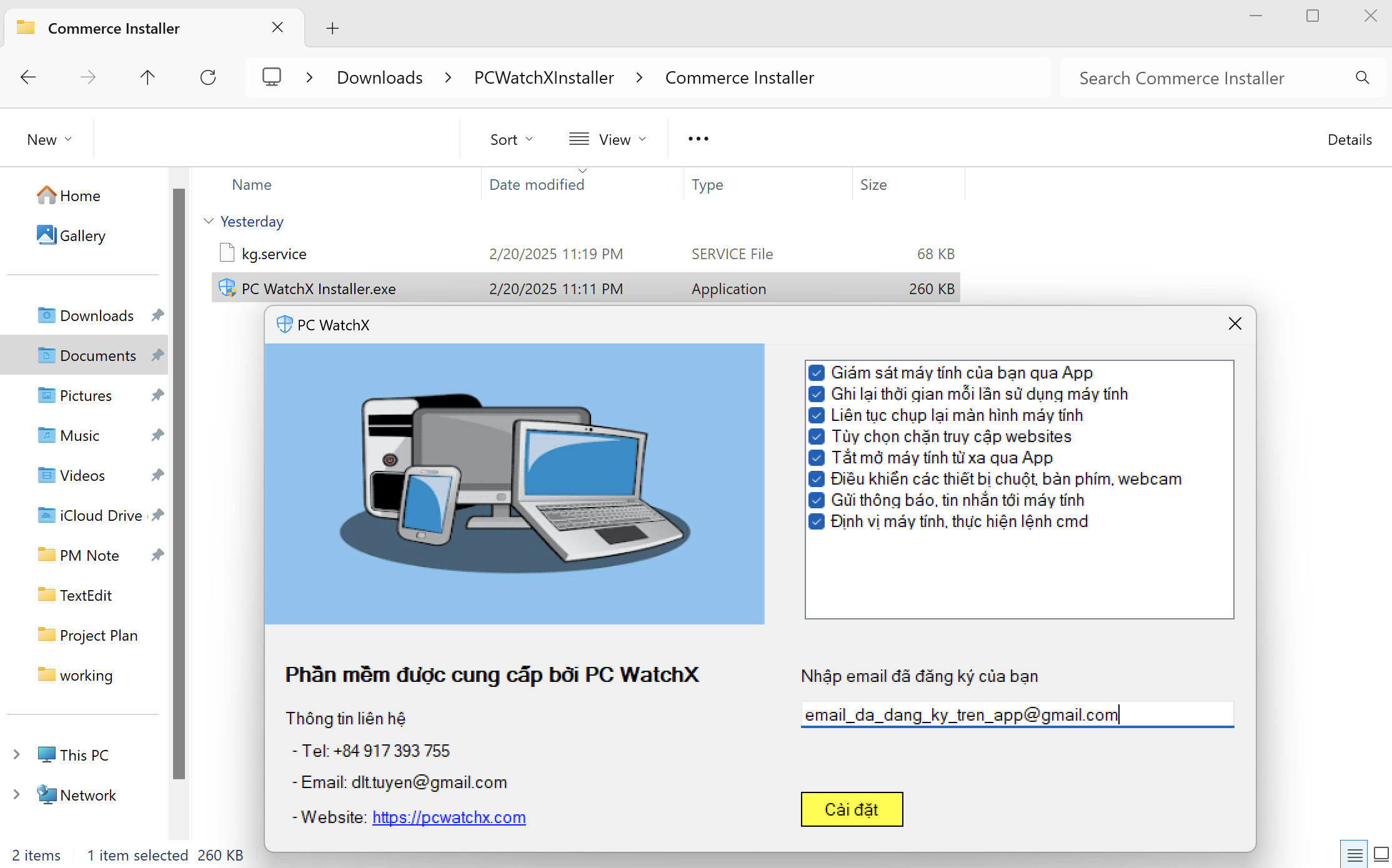
Task: Close the Commerce Installer tab
Action: [x=278, y=27]
